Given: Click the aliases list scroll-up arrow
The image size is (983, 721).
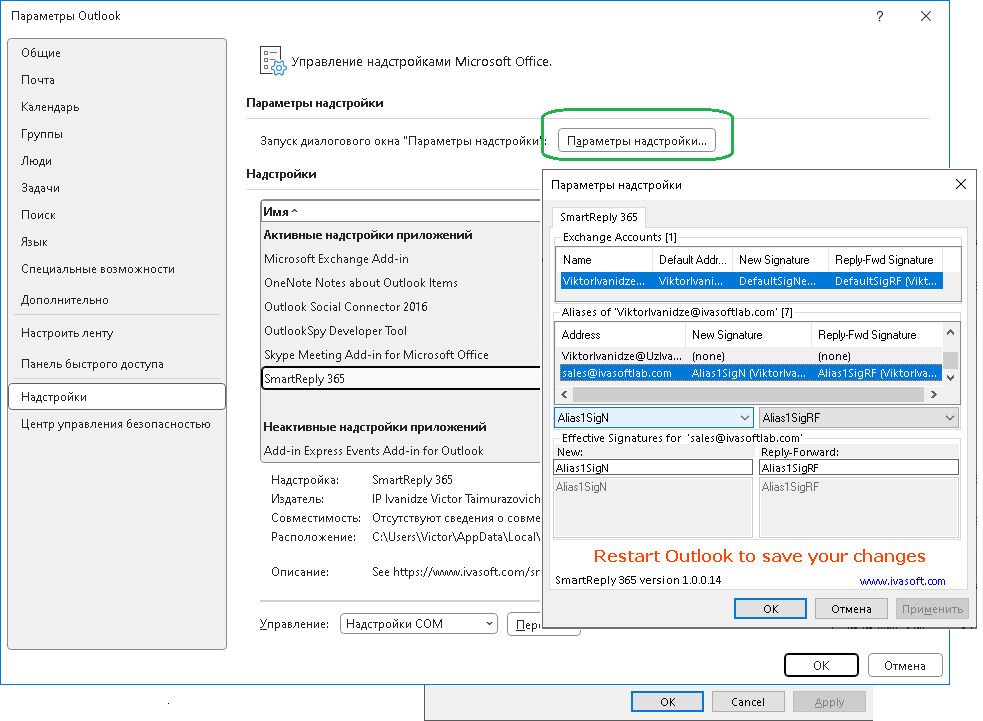Looking at the screenshot, I should pyautogui.click(x=950, y=332).
